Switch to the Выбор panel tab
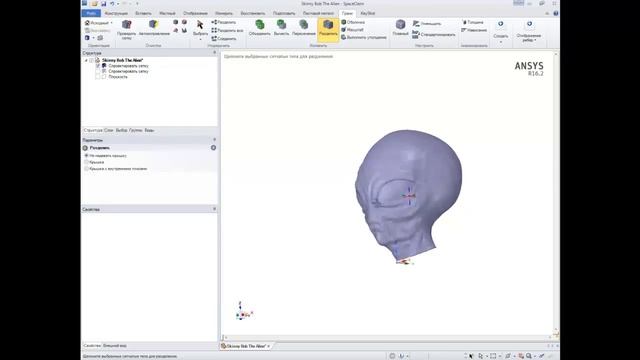 click(x=121, y=131)
